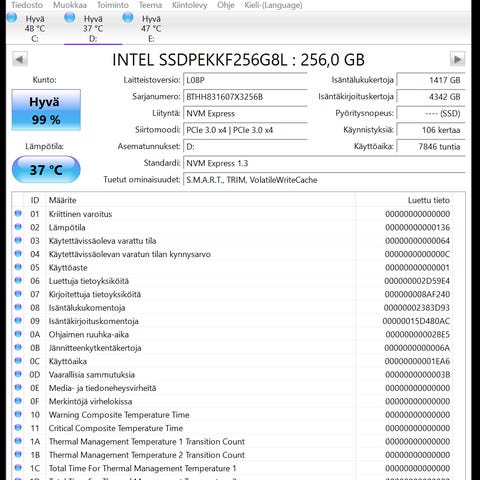Click the Luettu tieto column header
Viewport: 480px width, 480px height.
coord(404,200)
